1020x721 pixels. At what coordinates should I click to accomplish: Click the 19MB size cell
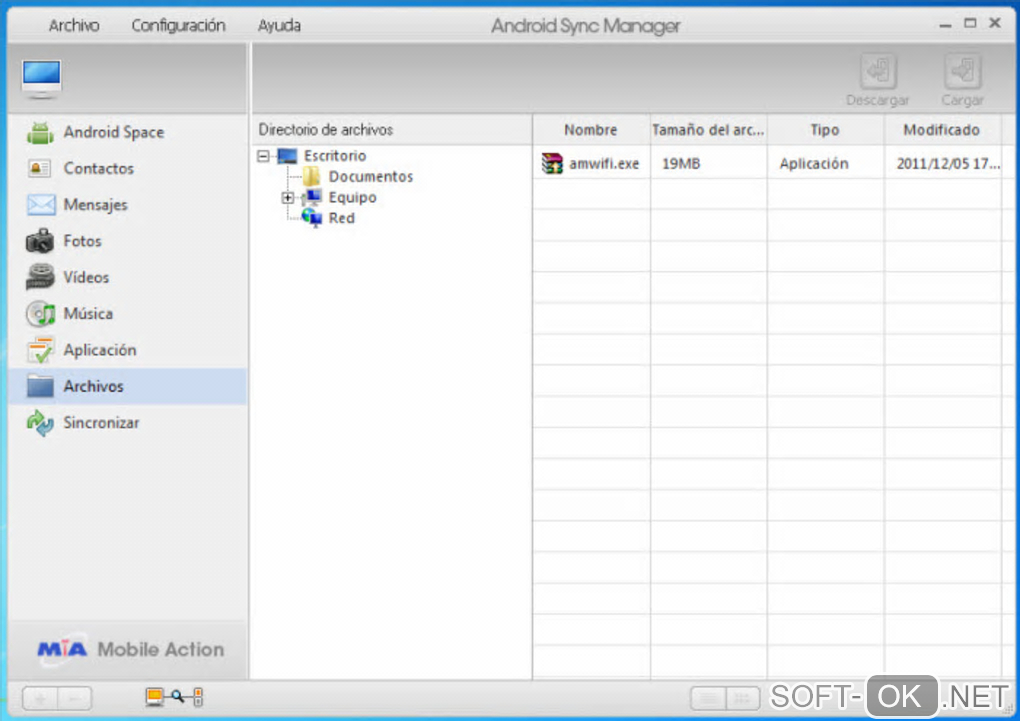(681, 164)
